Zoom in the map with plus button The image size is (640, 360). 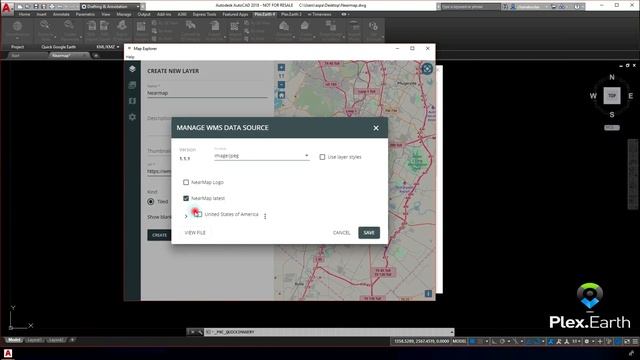click(x=281, y=67)
